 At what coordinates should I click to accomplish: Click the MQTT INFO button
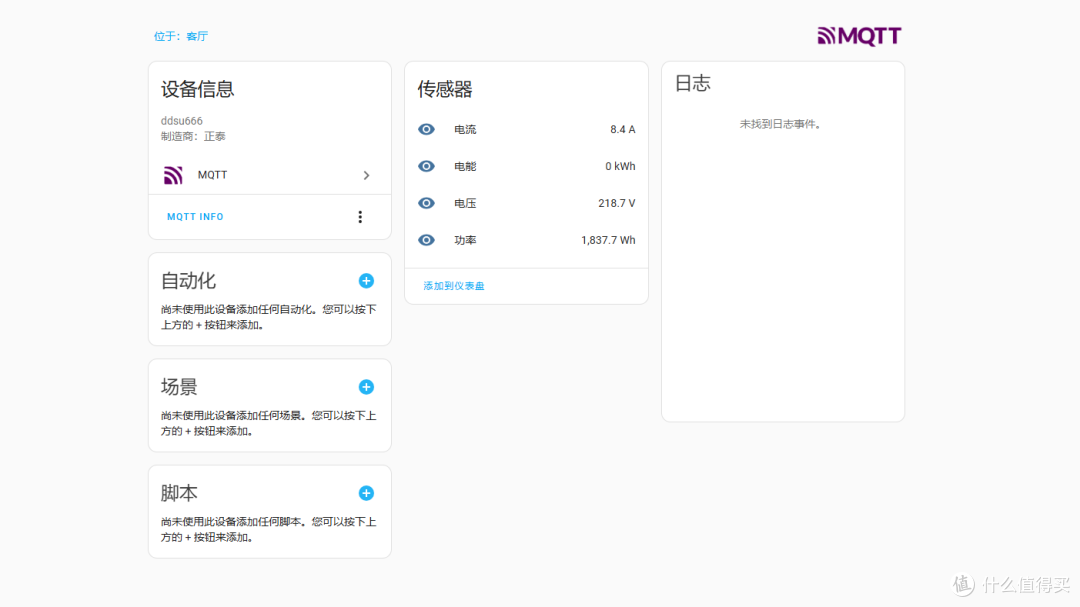(x=195, y=216)
